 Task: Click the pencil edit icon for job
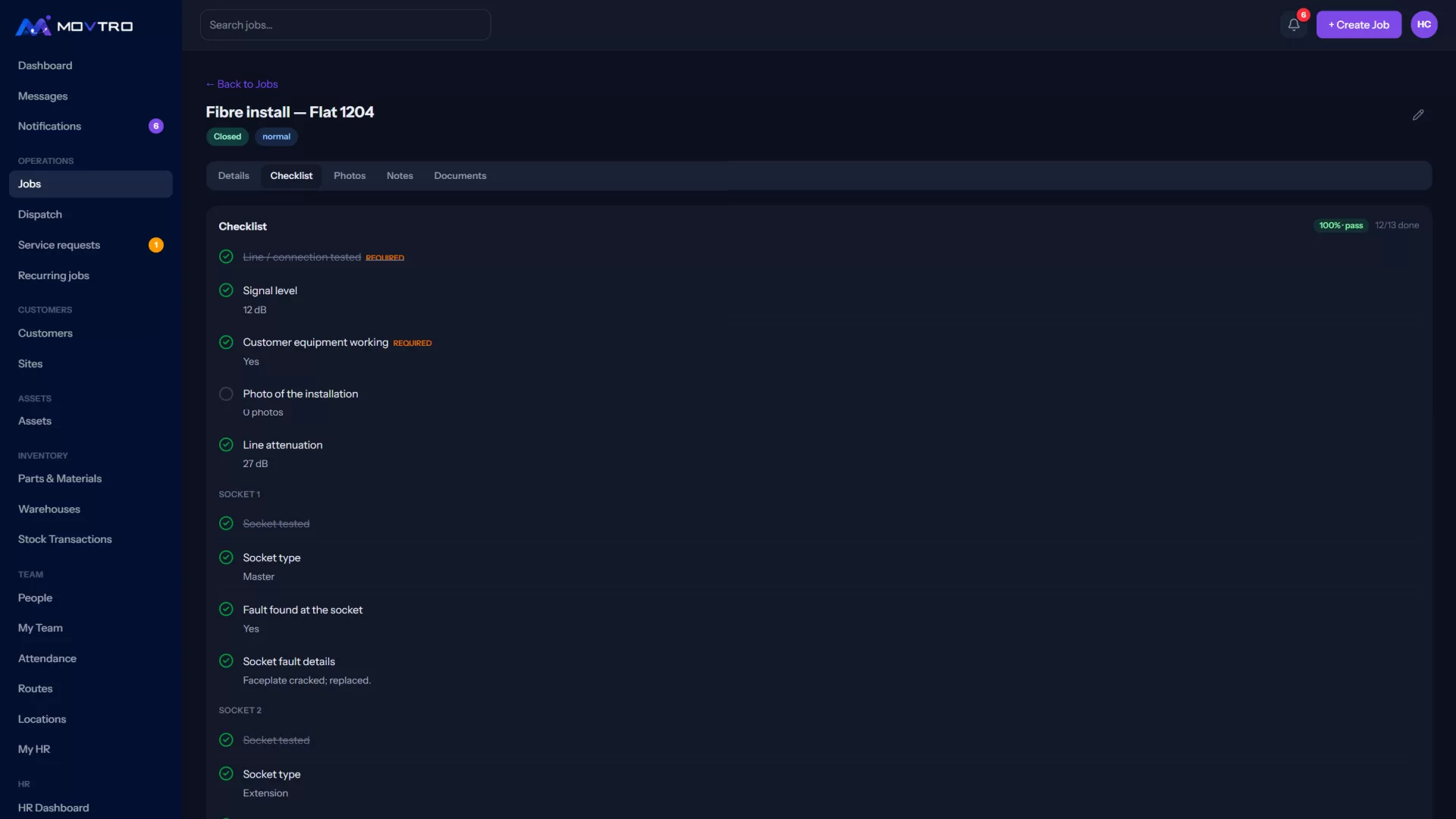[x=1418, y=115]
